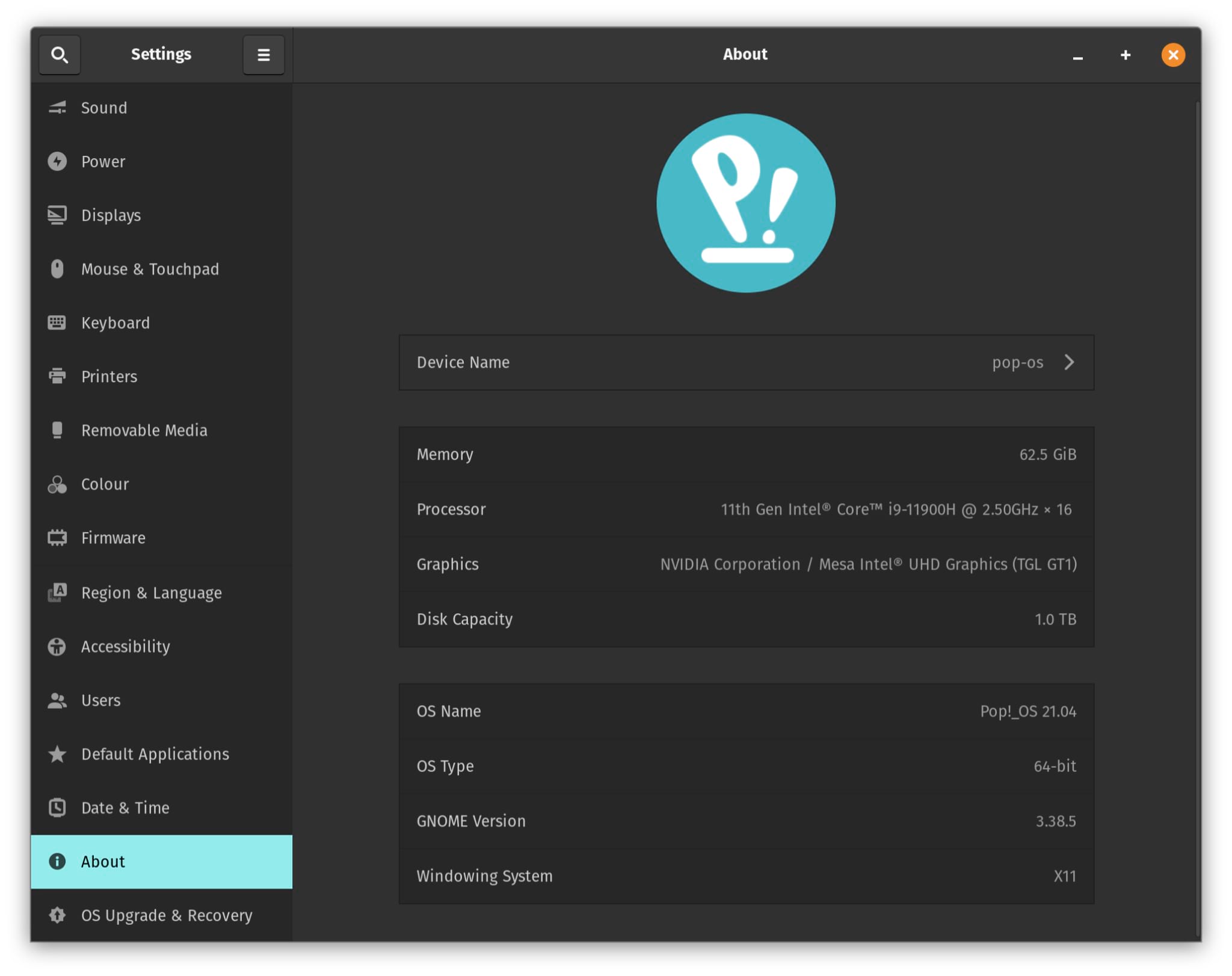This screenshot has width=1232, height=976.
Task: Click the Removable Media drive icon
Action: [57, 430]
